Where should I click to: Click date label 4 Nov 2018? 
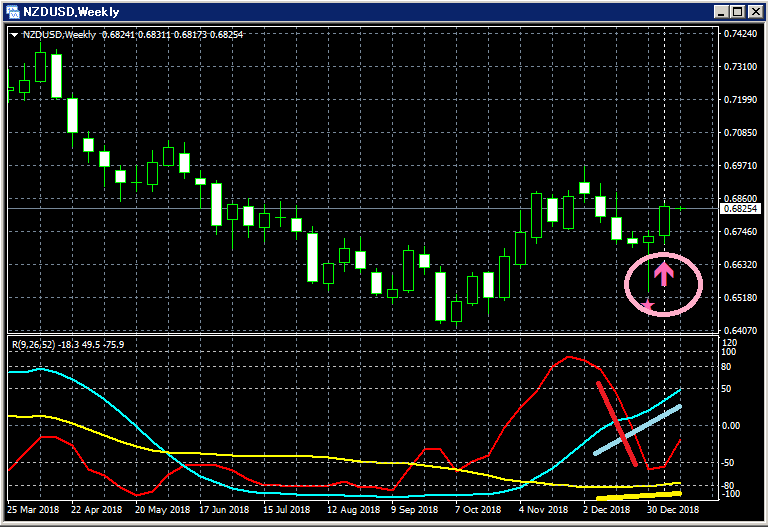[543, 509]
